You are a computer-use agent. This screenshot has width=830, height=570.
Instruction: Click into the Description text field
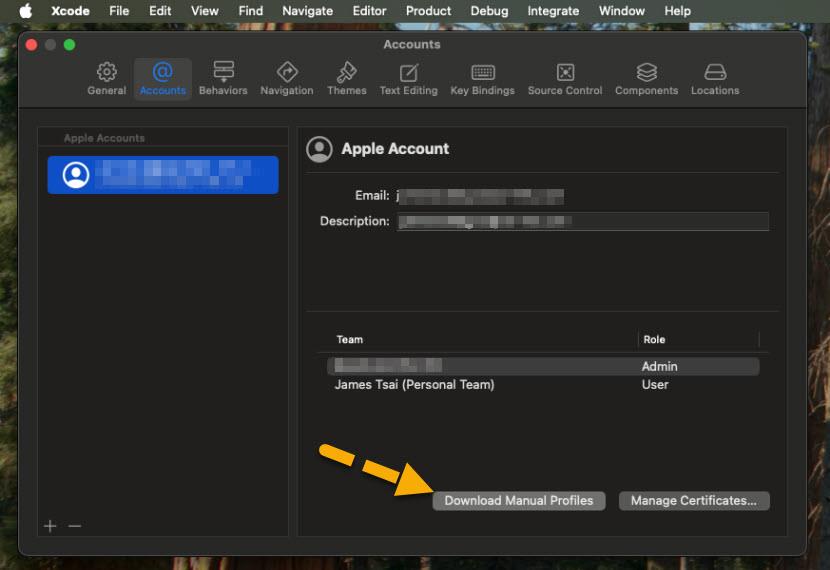point(583,221)
